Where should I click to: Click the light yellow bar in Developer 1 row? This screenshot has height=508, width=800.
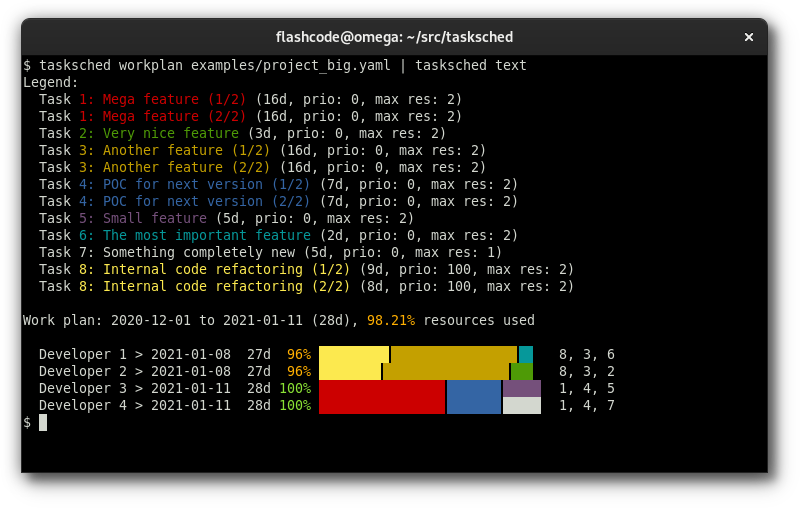(354, 354)
